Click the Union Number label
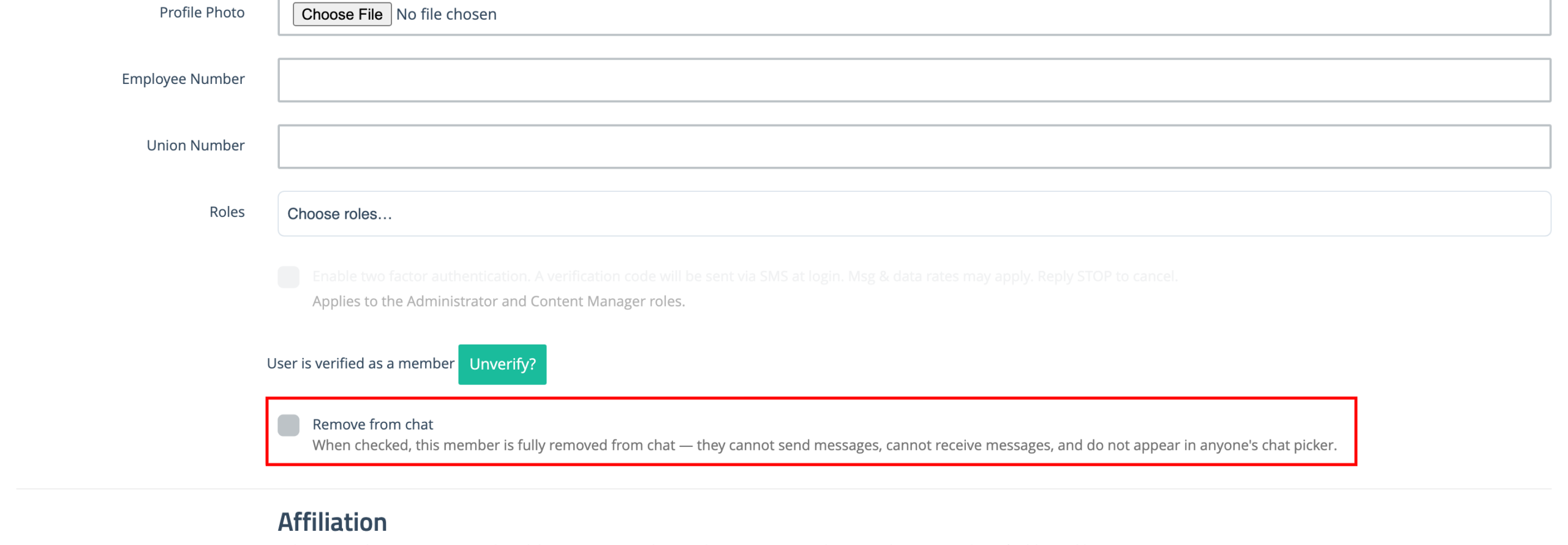The image size is (1568, 545). coord(195,145)
